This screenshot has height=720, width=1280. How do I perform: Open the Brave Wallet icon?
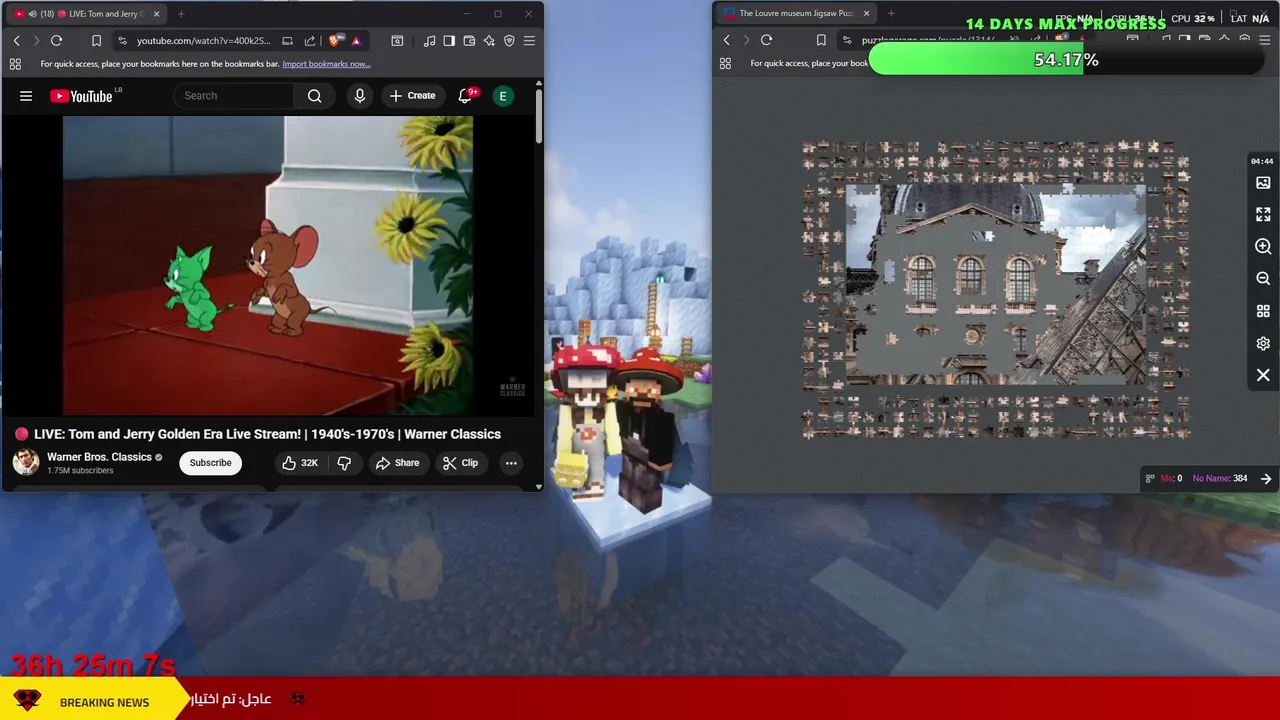pyautogui.click(x=469, y=40)
